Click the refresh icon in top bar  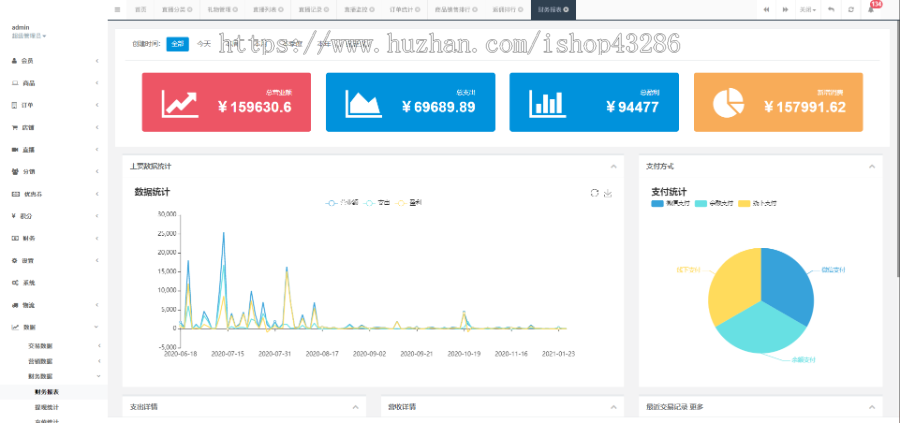pos(851,10)
